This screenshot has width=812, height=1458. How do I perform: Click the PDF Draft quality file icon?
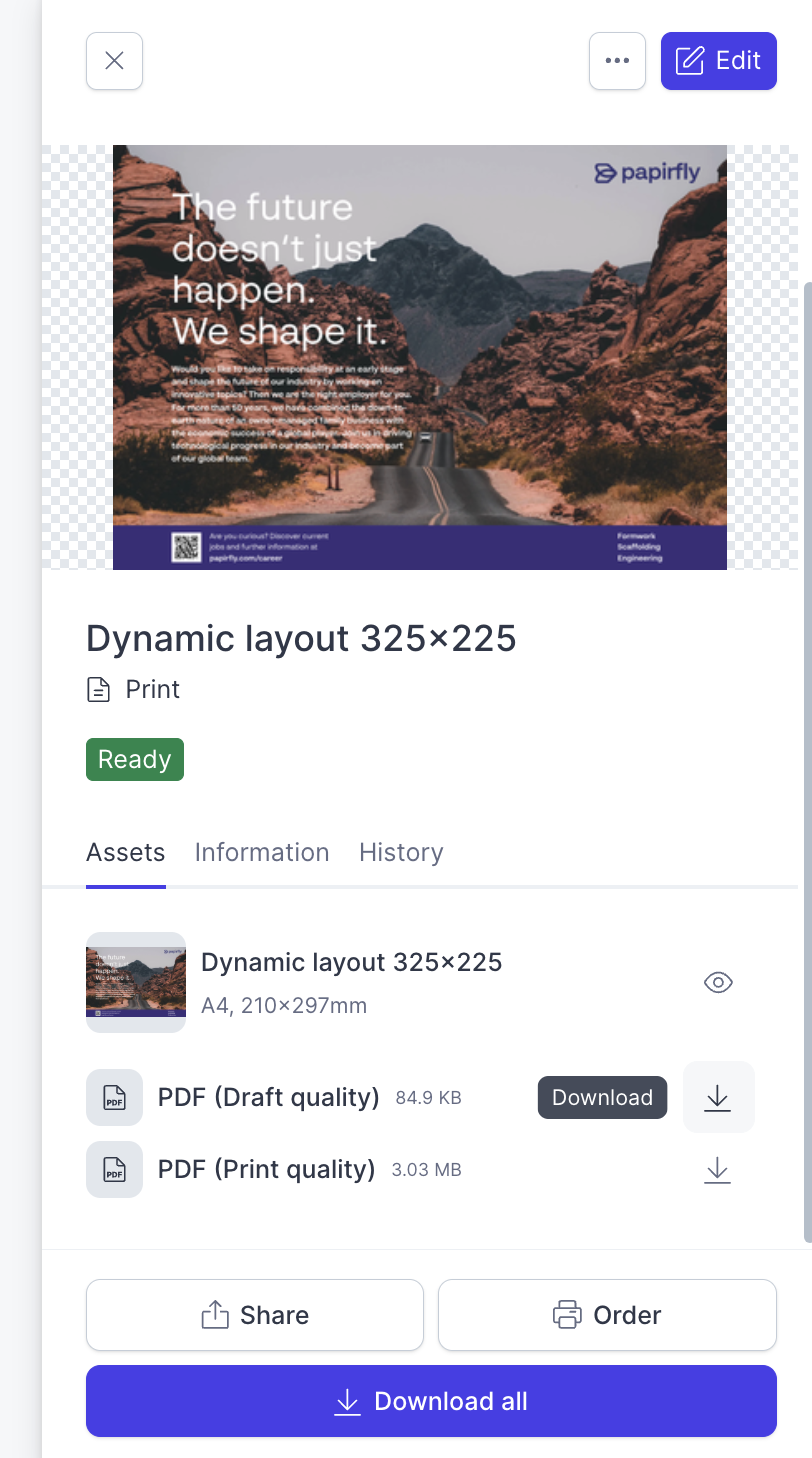click(114, 1097)
